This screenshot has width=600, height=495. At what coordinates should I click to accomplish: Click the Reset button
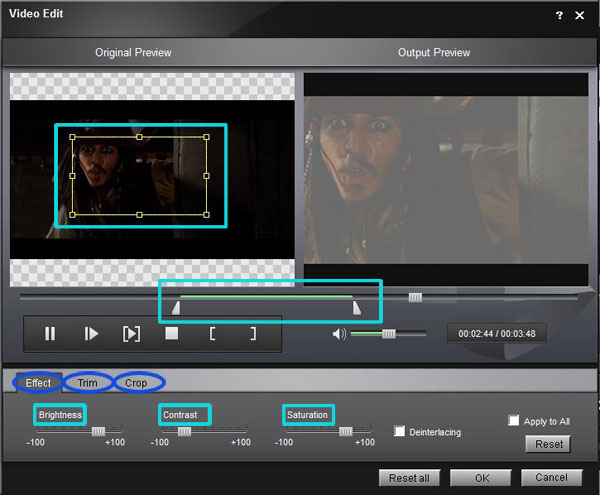click(x=548, y=444)
